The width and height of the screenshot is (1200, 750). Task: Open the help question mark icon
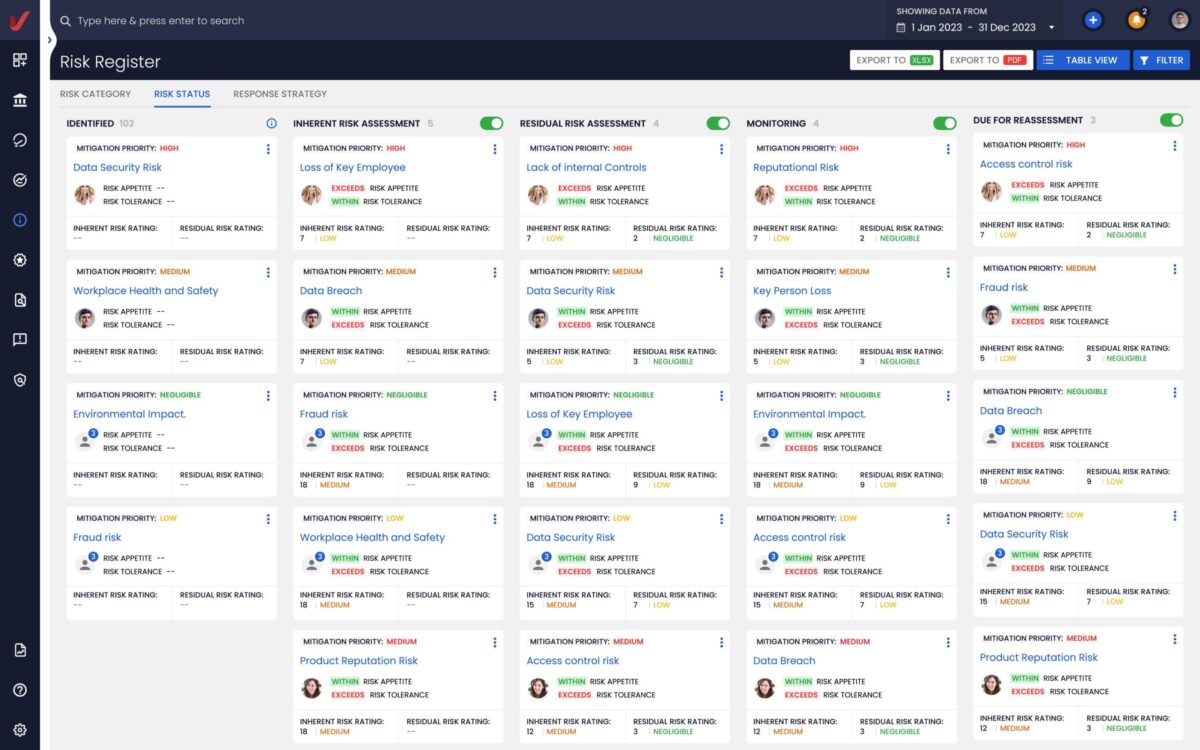pyautogui.click(x=20, y=690)
